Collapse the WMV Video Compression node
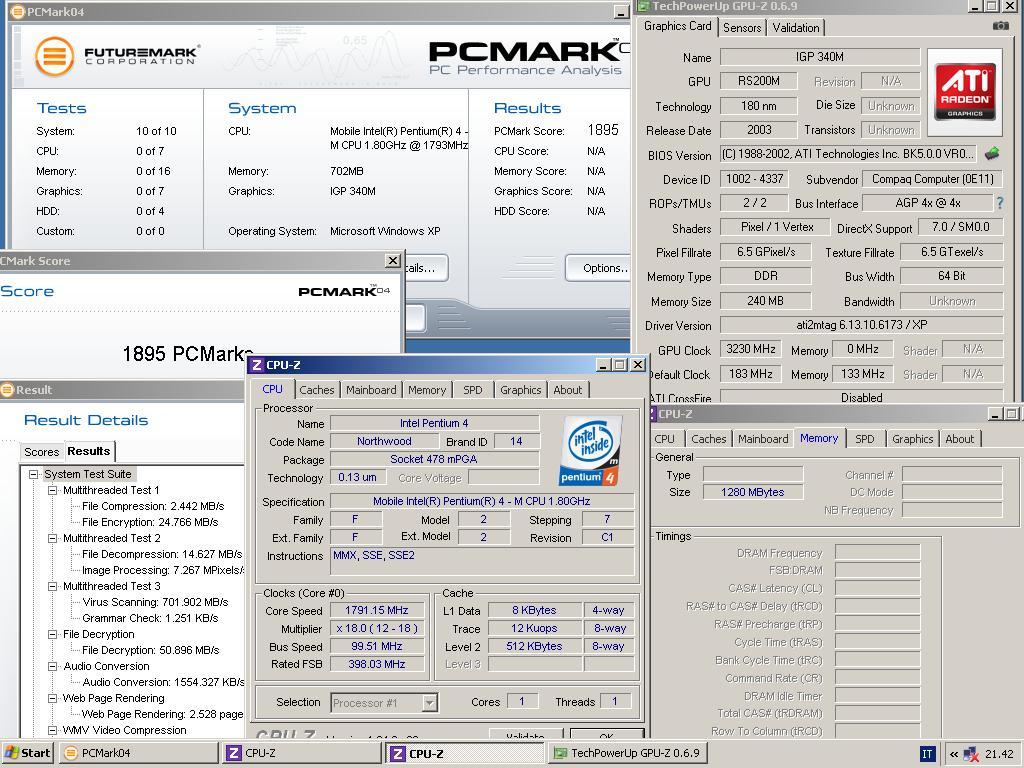 click(x=52, y=731)
